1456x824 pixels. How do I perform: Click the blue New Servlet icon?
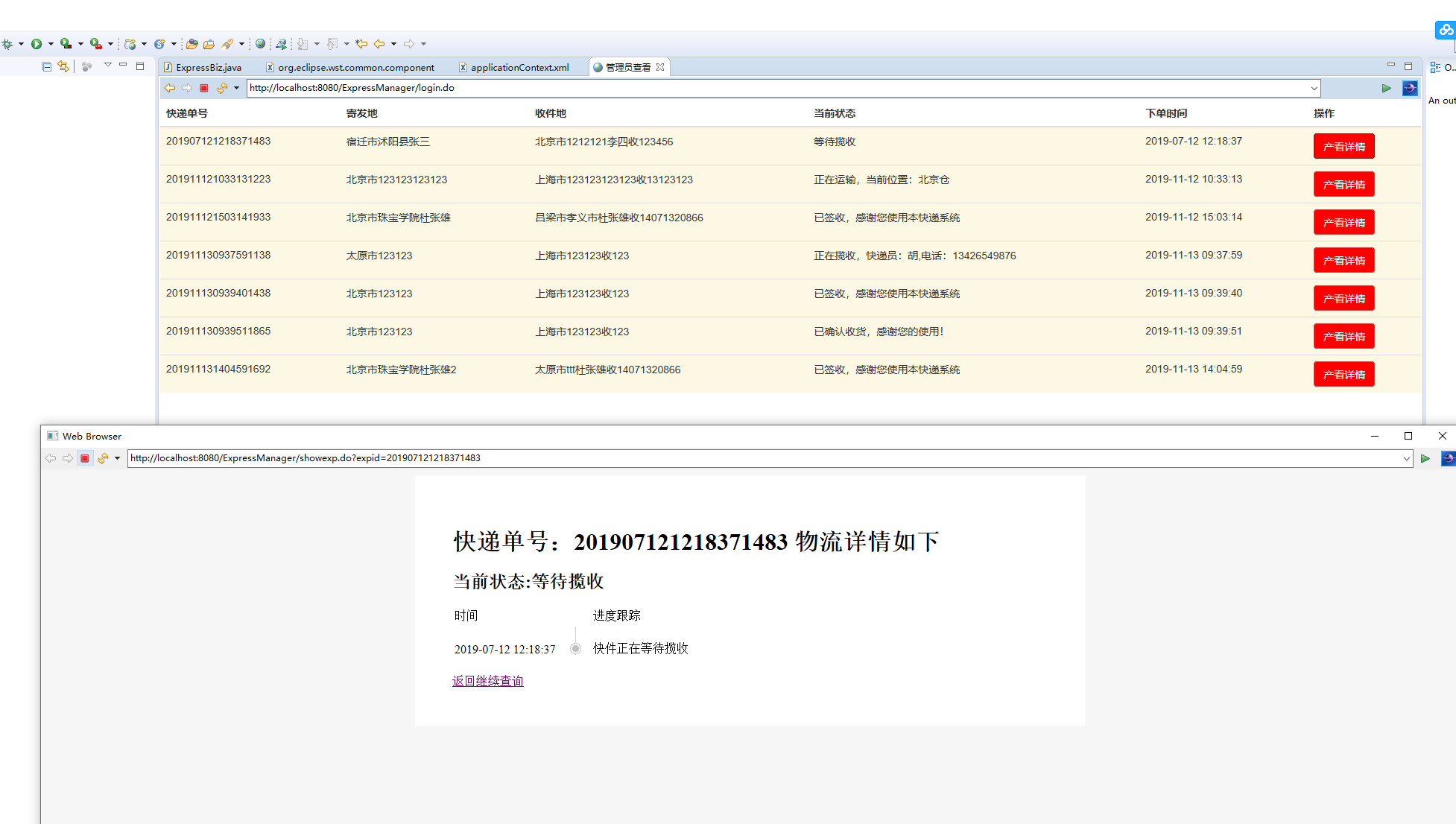160,43
